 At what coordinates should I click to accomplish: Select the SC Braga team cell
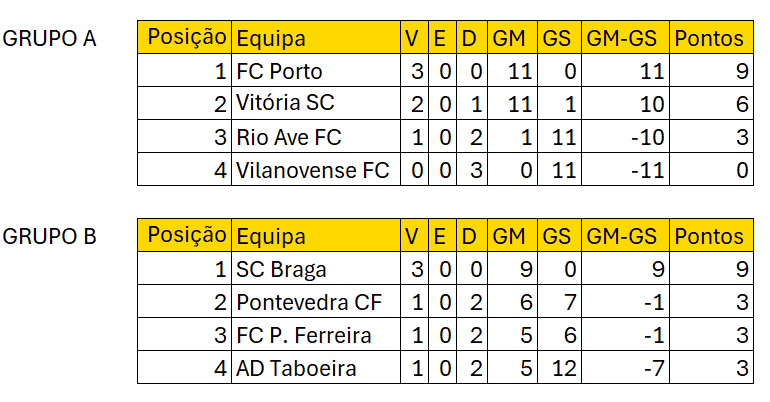316,268
